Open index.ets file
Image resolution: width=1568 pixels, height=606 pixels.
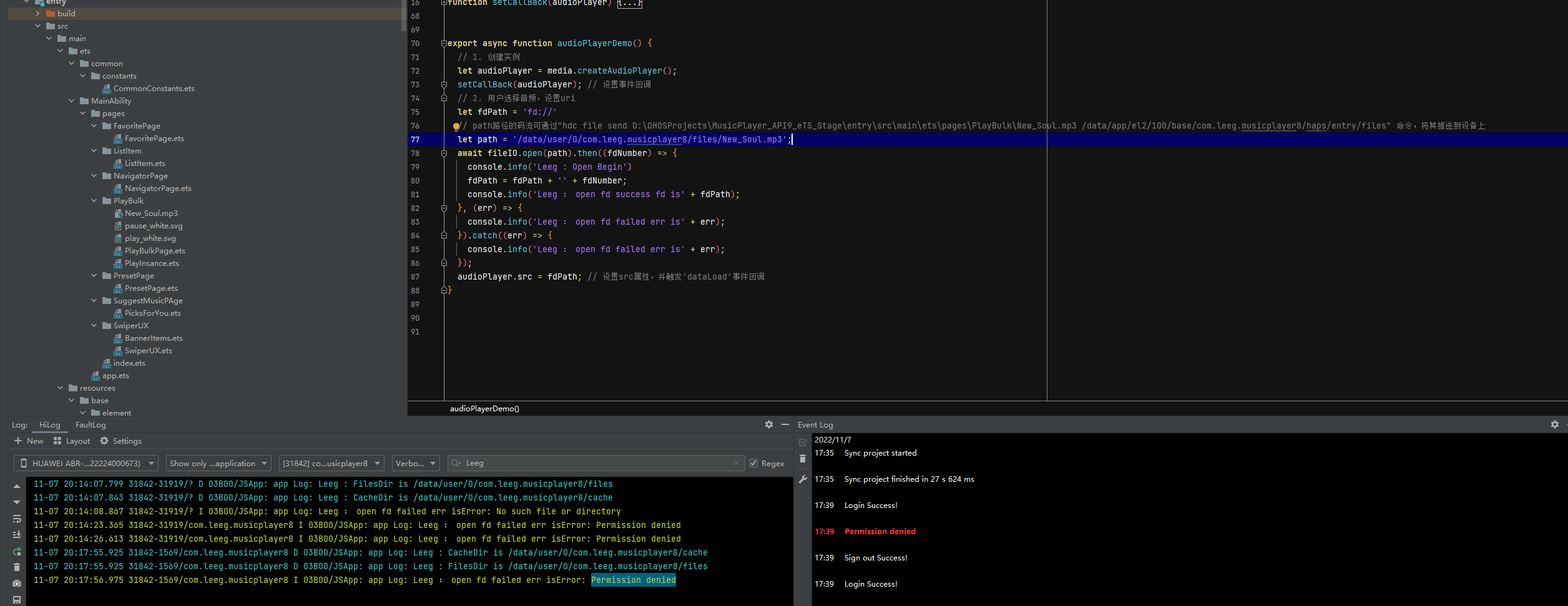pos(129,363)
